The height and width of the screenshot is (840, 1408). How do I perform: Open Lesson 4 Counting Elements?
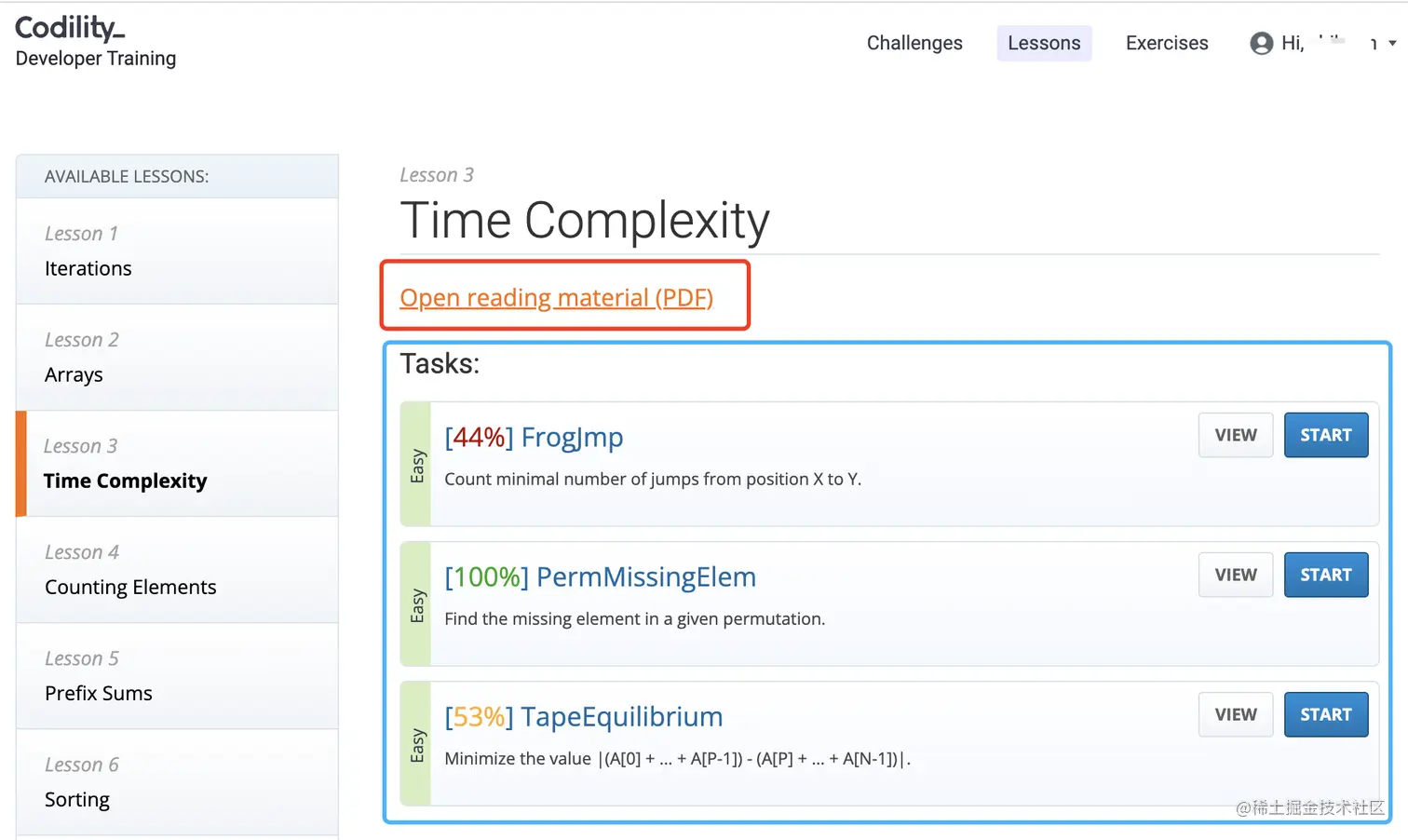tap(177, 569)
